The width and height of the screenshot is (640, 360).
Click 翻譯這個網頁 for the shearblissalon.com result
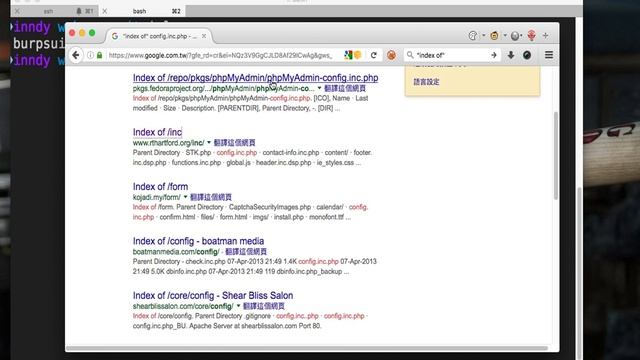pyautogui.click(x=264, y=306)
